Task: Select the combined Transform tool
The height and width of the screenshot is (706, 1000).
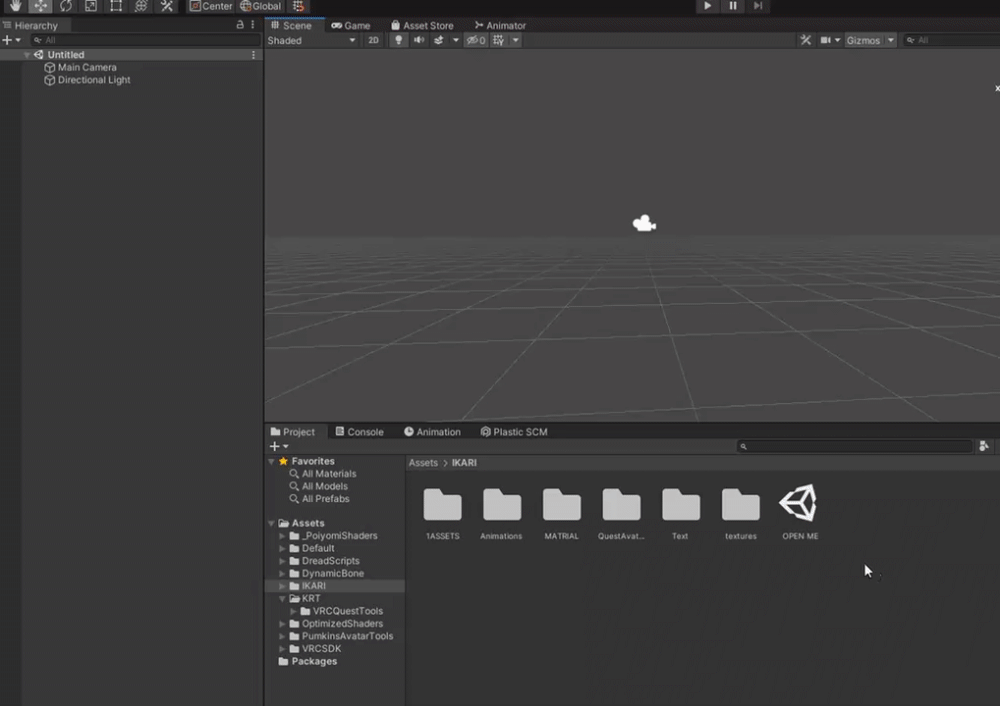Action: 141,6
